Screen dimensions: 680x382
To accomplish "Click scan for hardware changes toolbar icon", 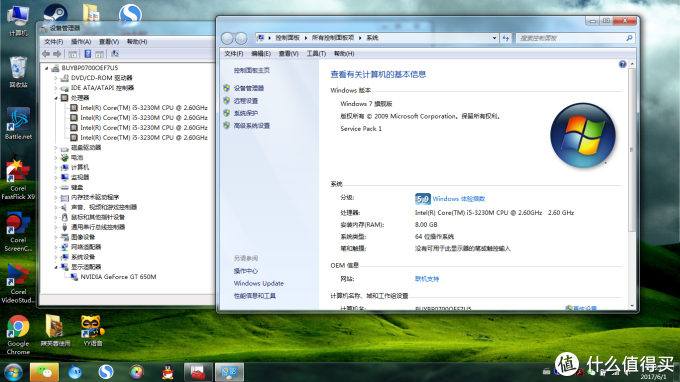I will click(114, 54).
